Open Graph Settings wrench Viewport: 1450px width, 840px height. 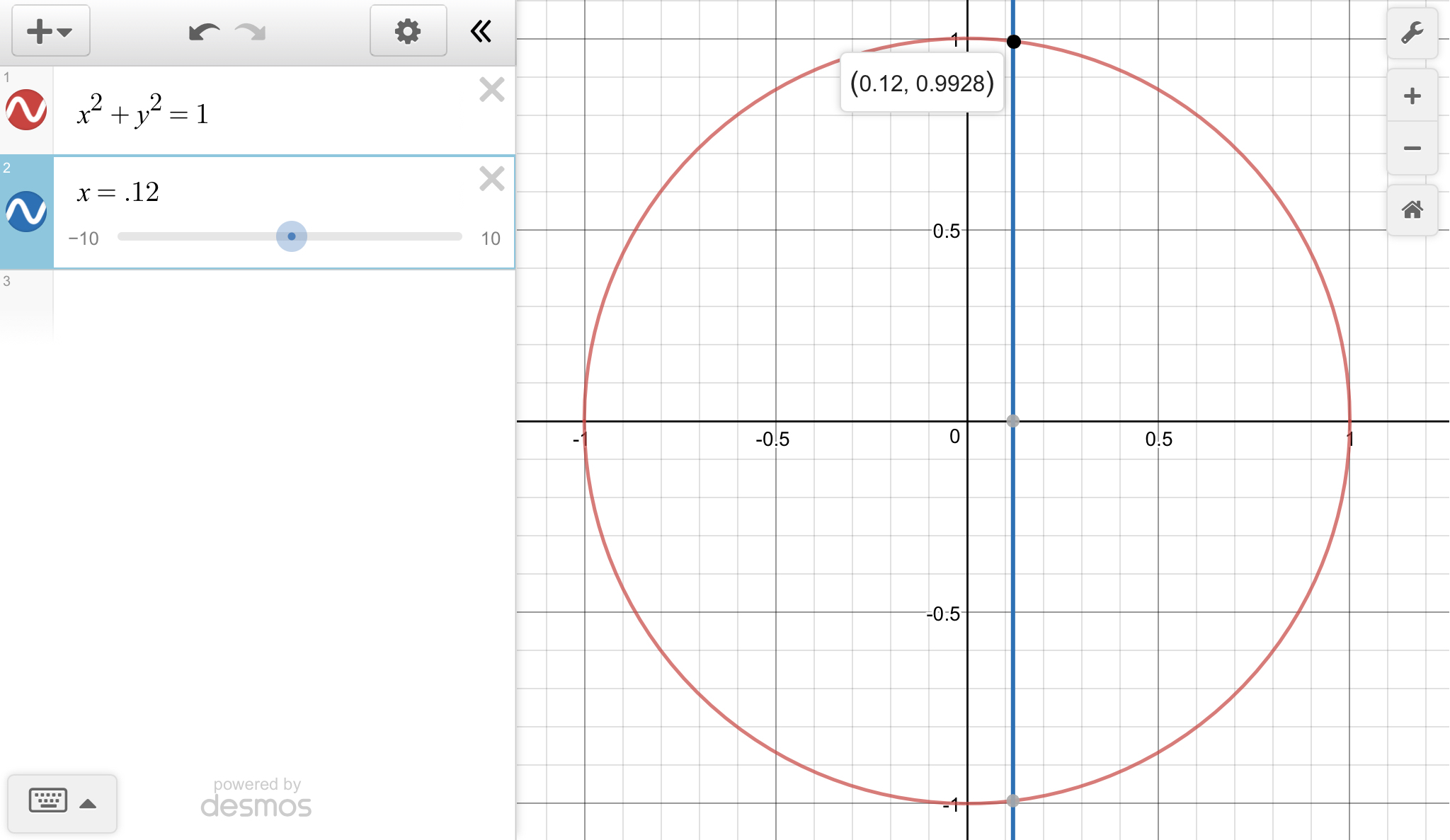pos(1412,33)
